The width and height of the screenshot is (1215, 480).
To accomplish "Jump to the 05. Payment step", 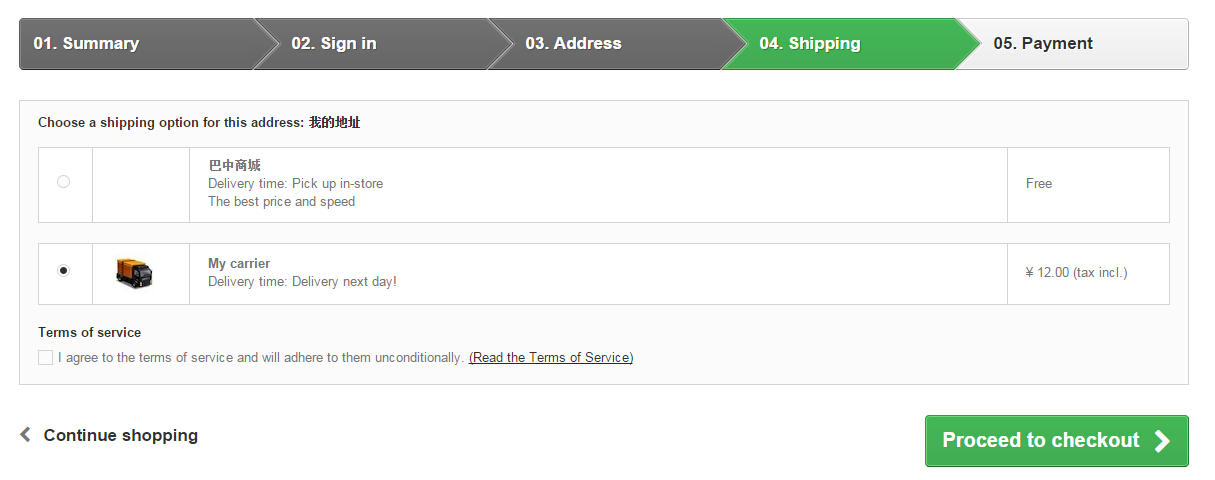I will pos(1043,44).
